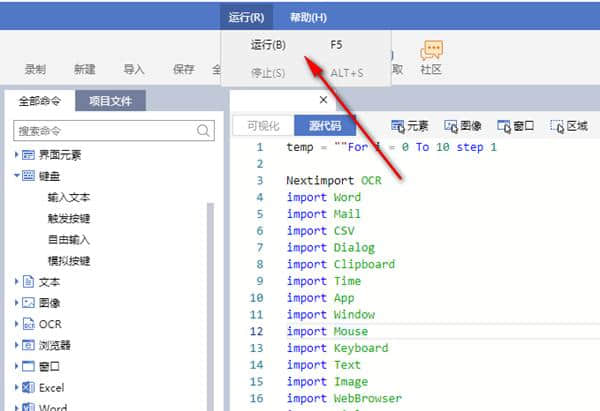Expand the OCR tree node

coord(16,324)
